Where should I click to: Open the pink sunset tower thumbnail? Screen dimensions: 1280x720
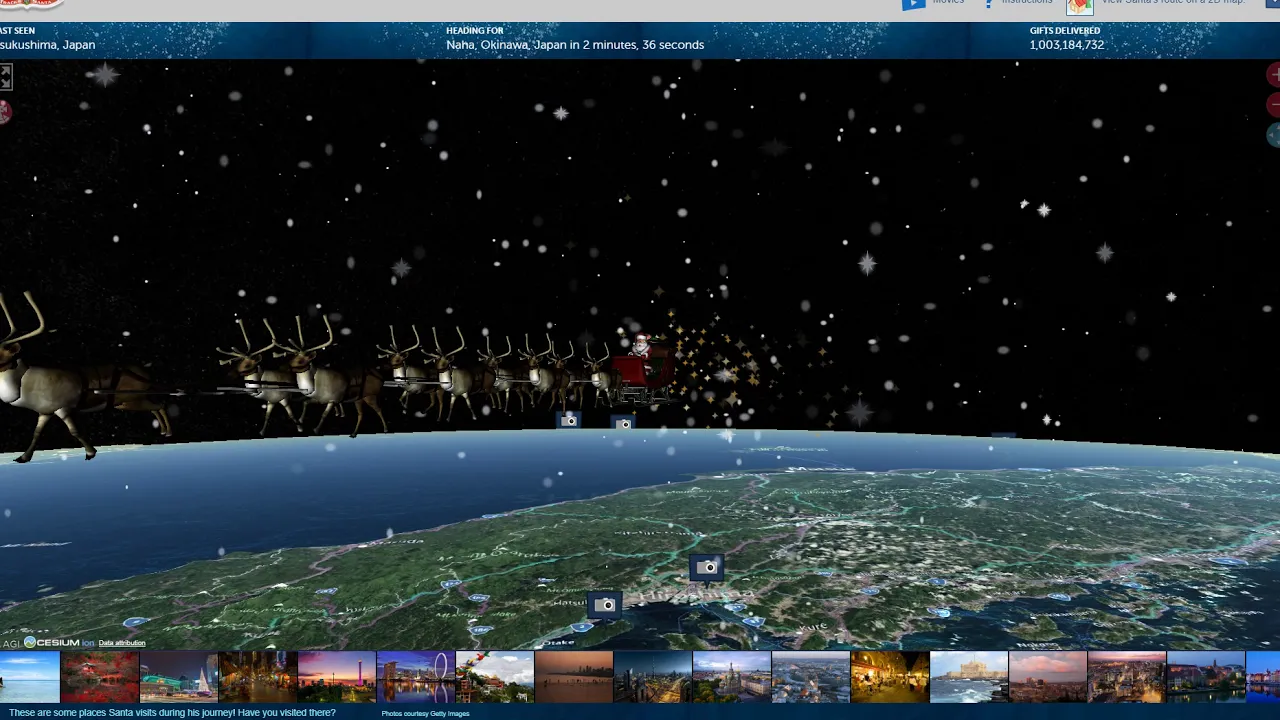coord(336,677)
